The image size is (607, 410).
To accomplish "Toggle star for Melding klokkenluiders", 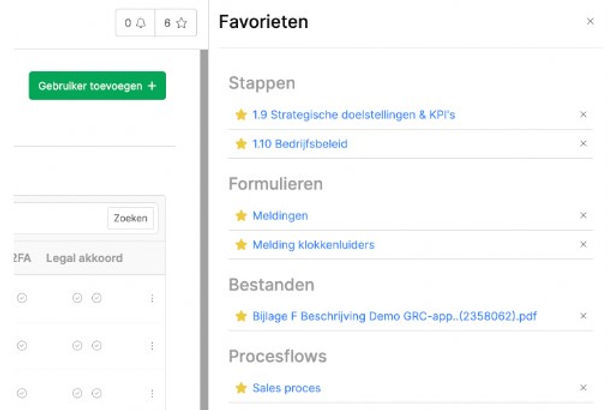I will [240, 244].
